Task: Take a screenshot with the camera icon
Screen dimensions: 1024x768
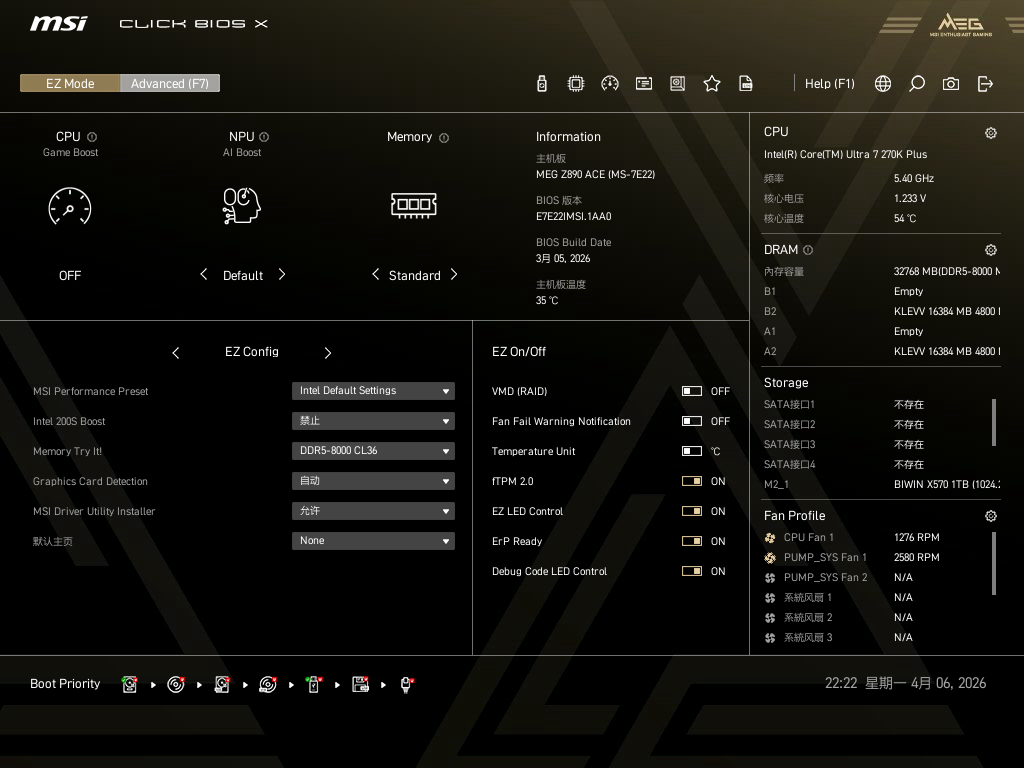Action: pyautogui.click(x=951, y=84)
